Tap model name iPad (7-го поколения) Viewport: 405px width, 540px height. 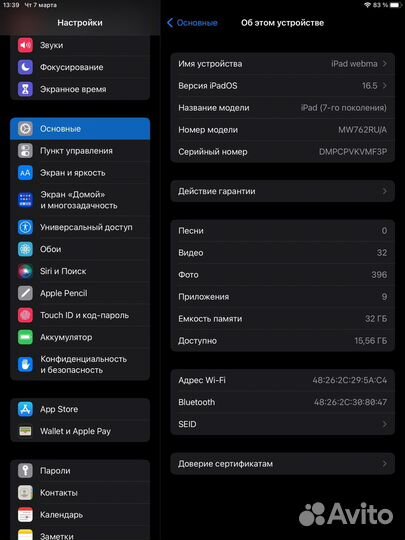344,108
